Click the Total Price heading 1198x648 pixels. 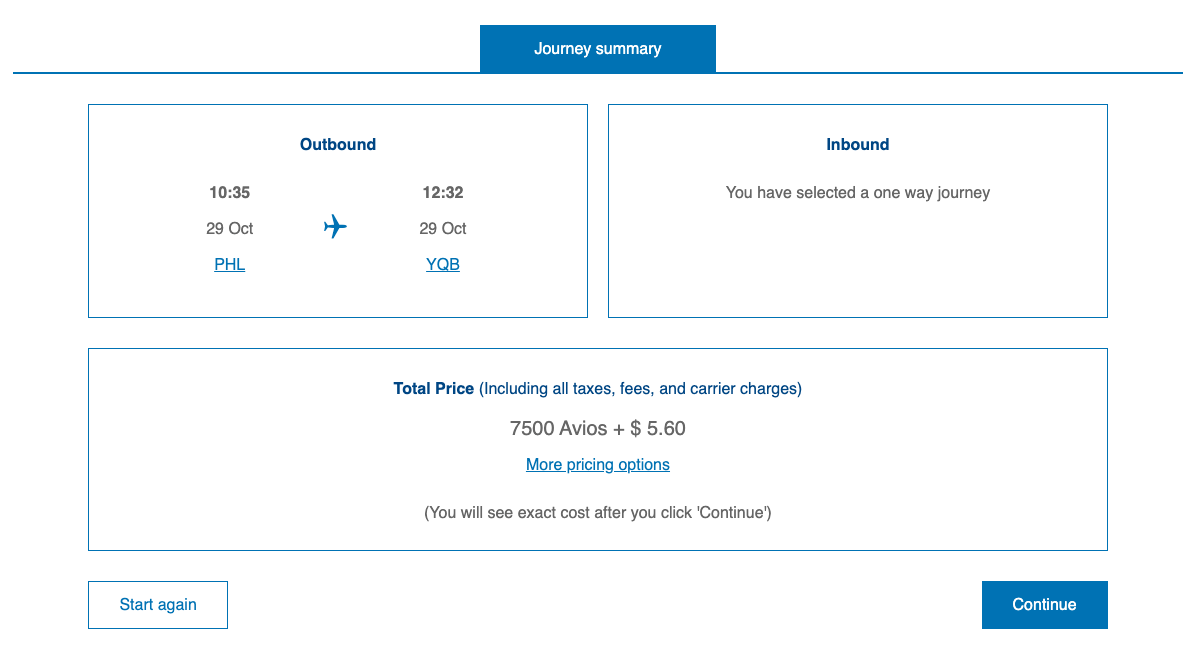[x=433, y=388]
